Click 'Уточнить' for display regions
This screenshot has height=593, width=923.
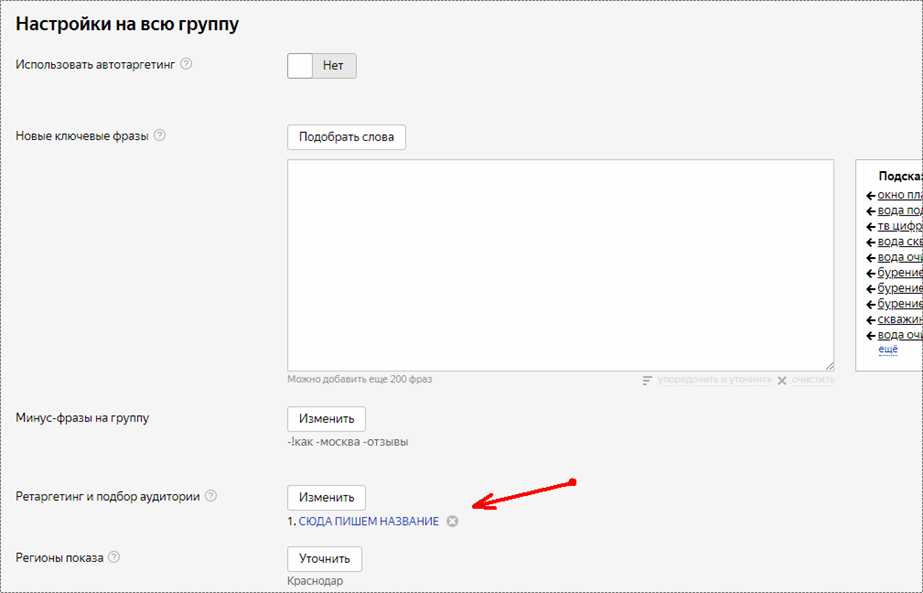click(324, 559)
